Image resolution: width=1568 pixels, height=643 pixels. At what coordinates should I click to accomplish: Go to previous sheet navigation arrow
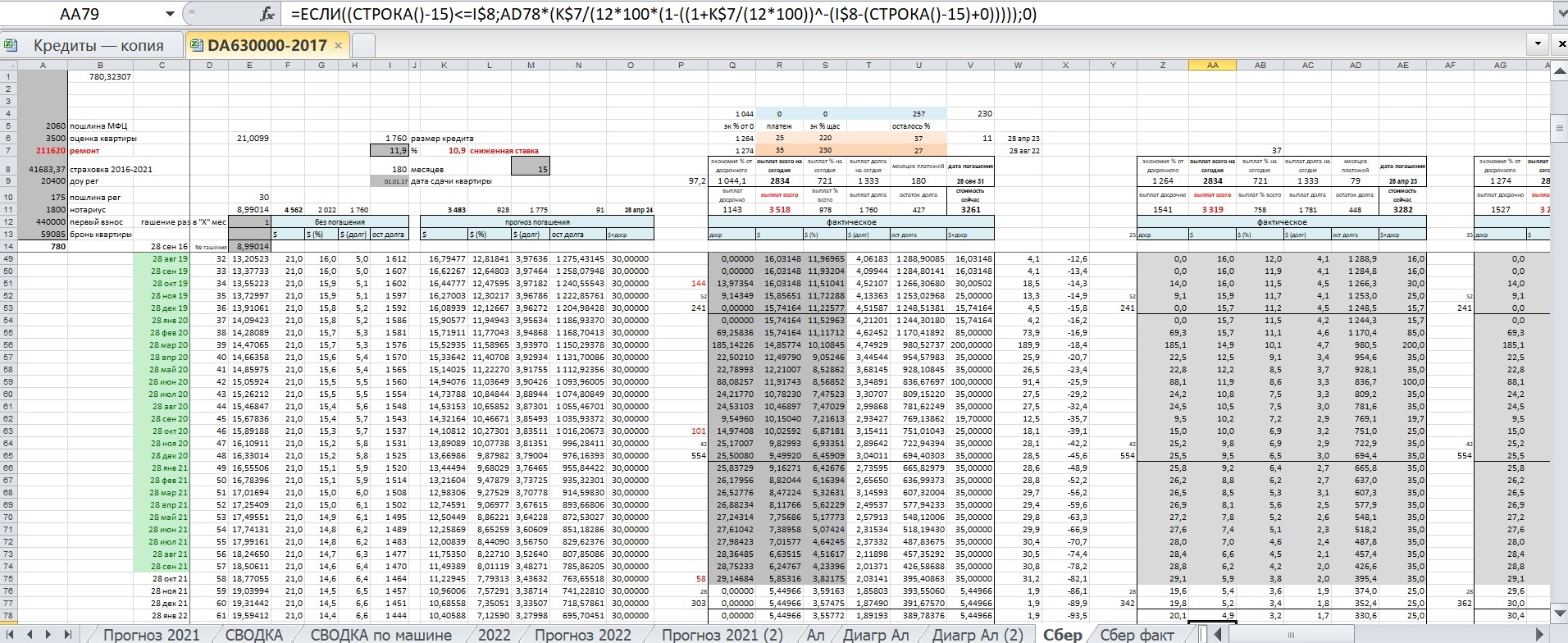point(30,635)
